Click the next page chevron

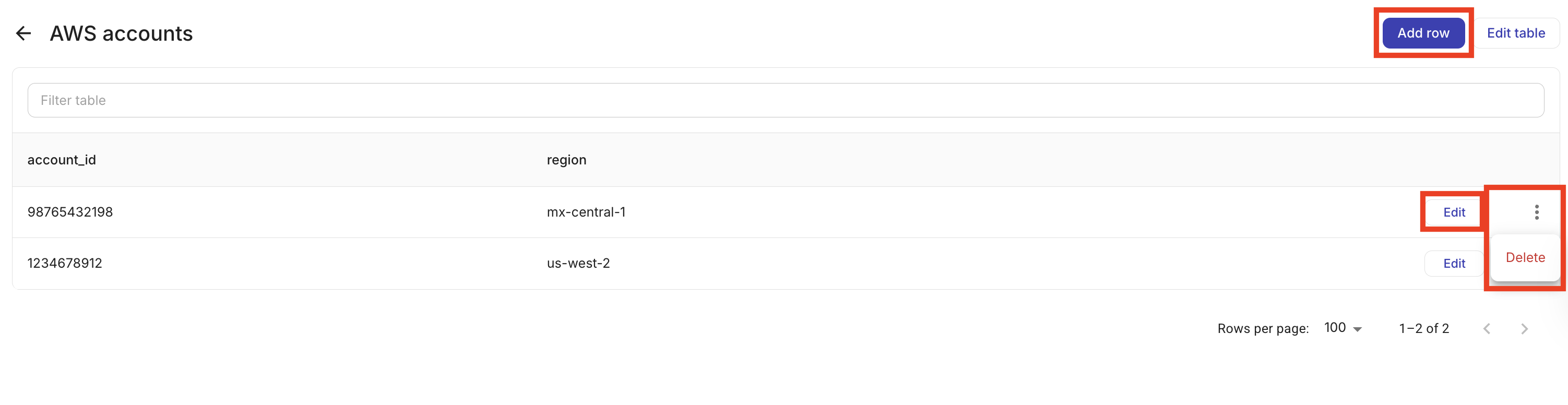pos(1524,328)
